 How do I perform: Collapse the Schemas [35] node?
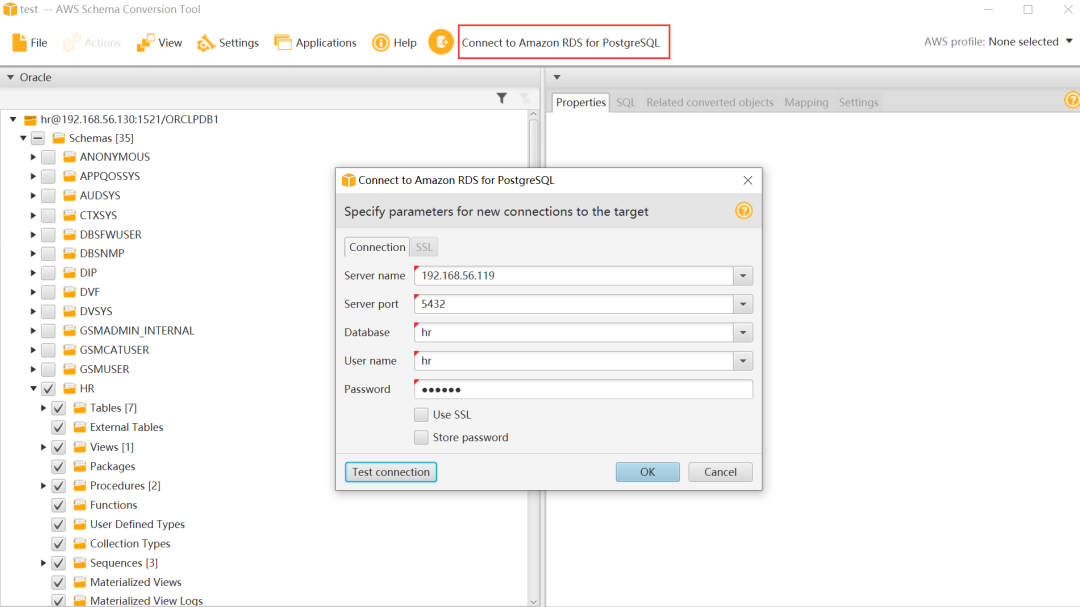(23, 138)
